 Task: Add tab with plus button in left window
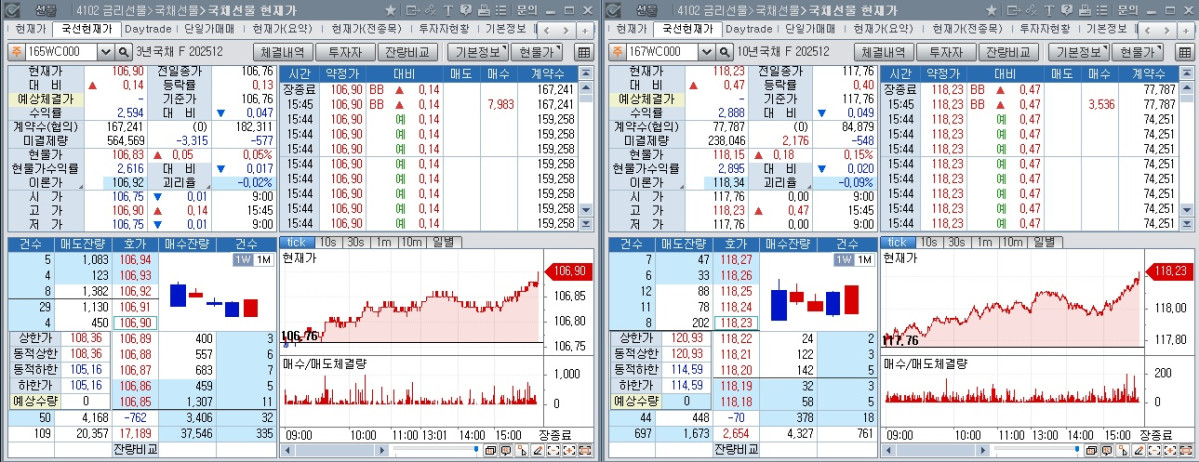point(585,30)
